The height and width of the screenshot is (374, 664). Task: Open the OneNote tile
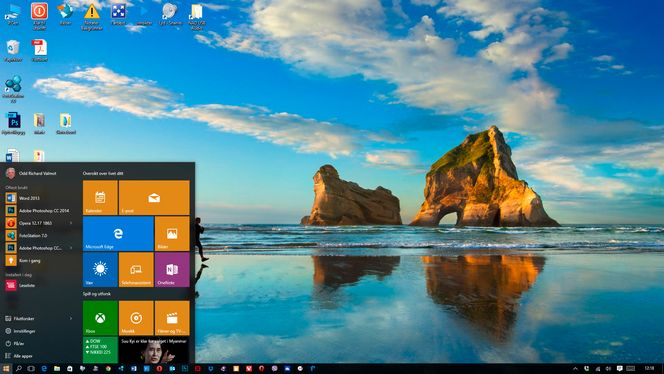(x=172, y=269)
